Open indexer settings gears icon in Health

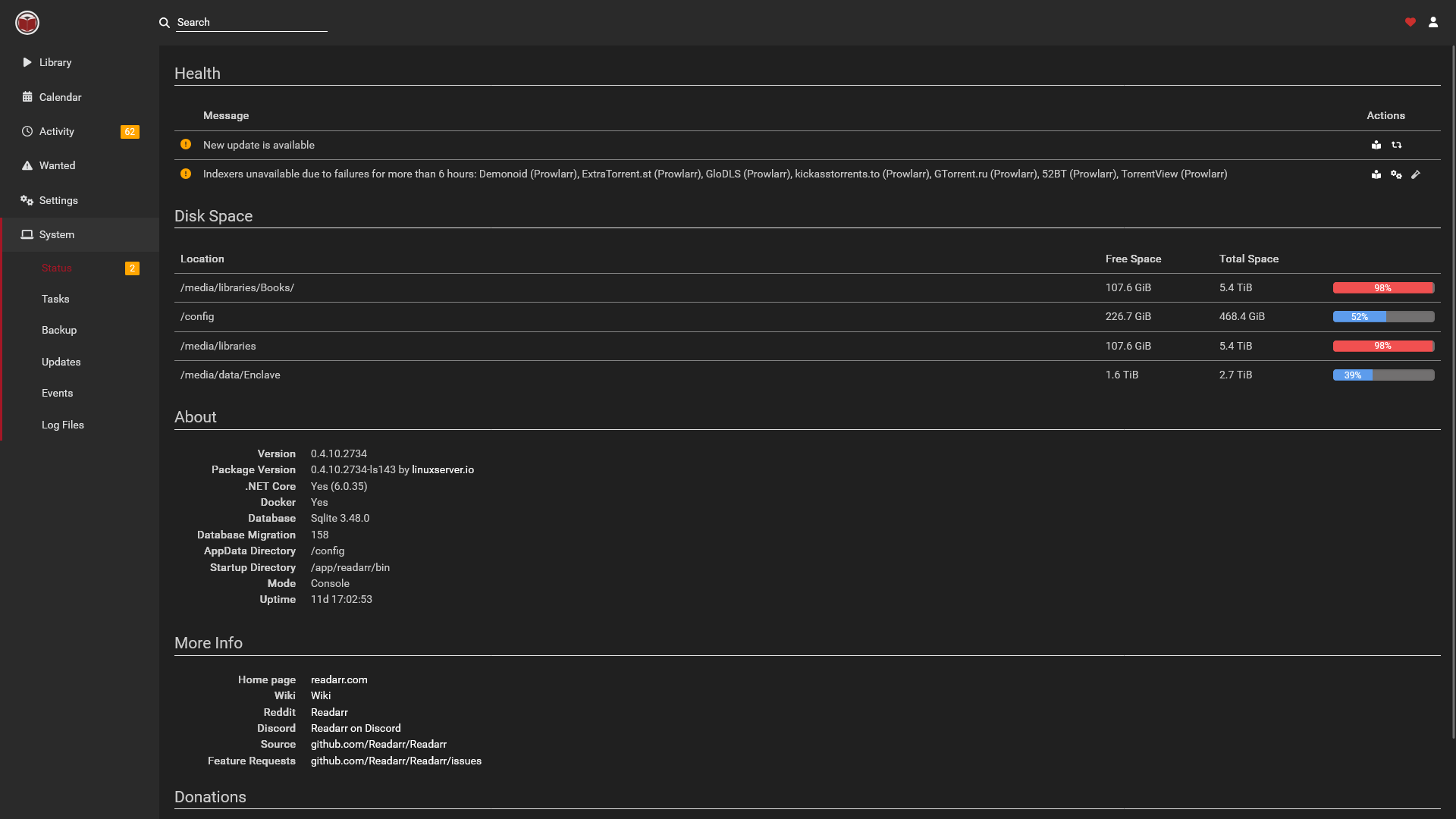point(1396,174)
